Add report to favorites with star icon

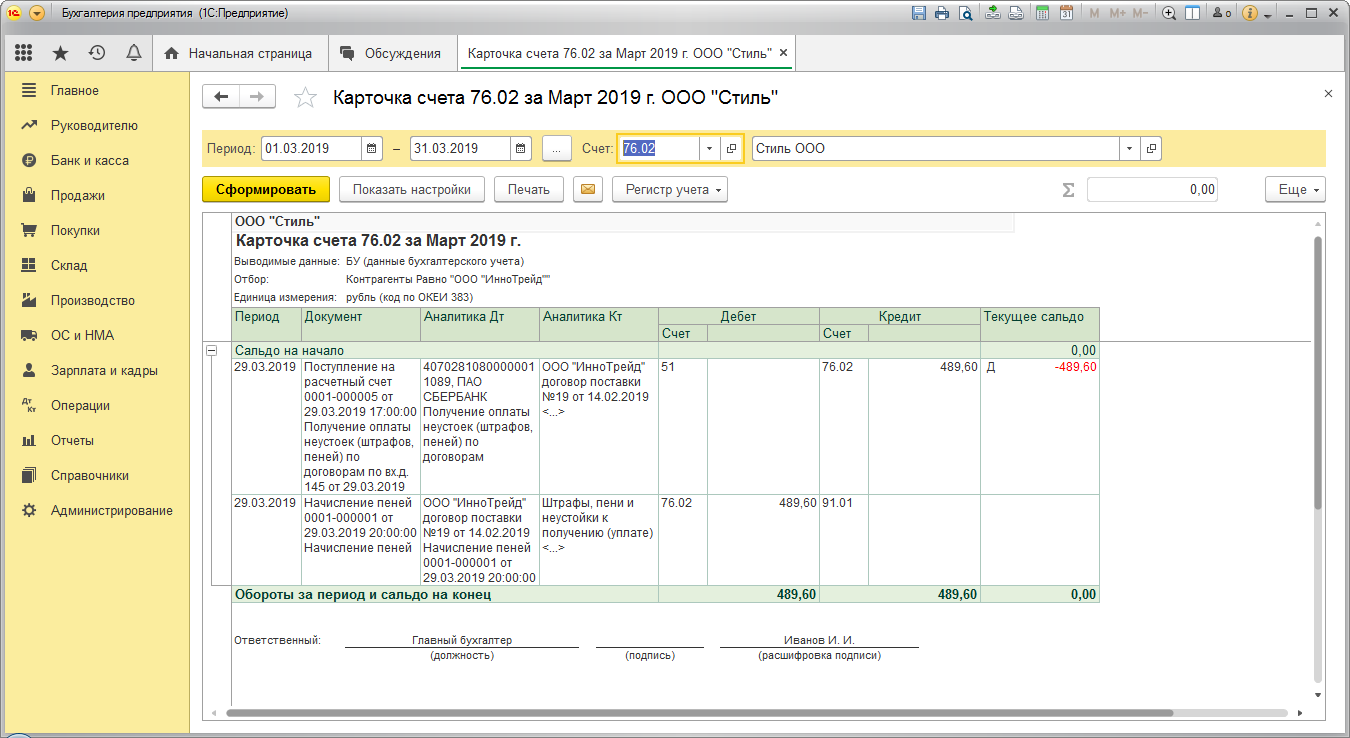coord(305,97)
